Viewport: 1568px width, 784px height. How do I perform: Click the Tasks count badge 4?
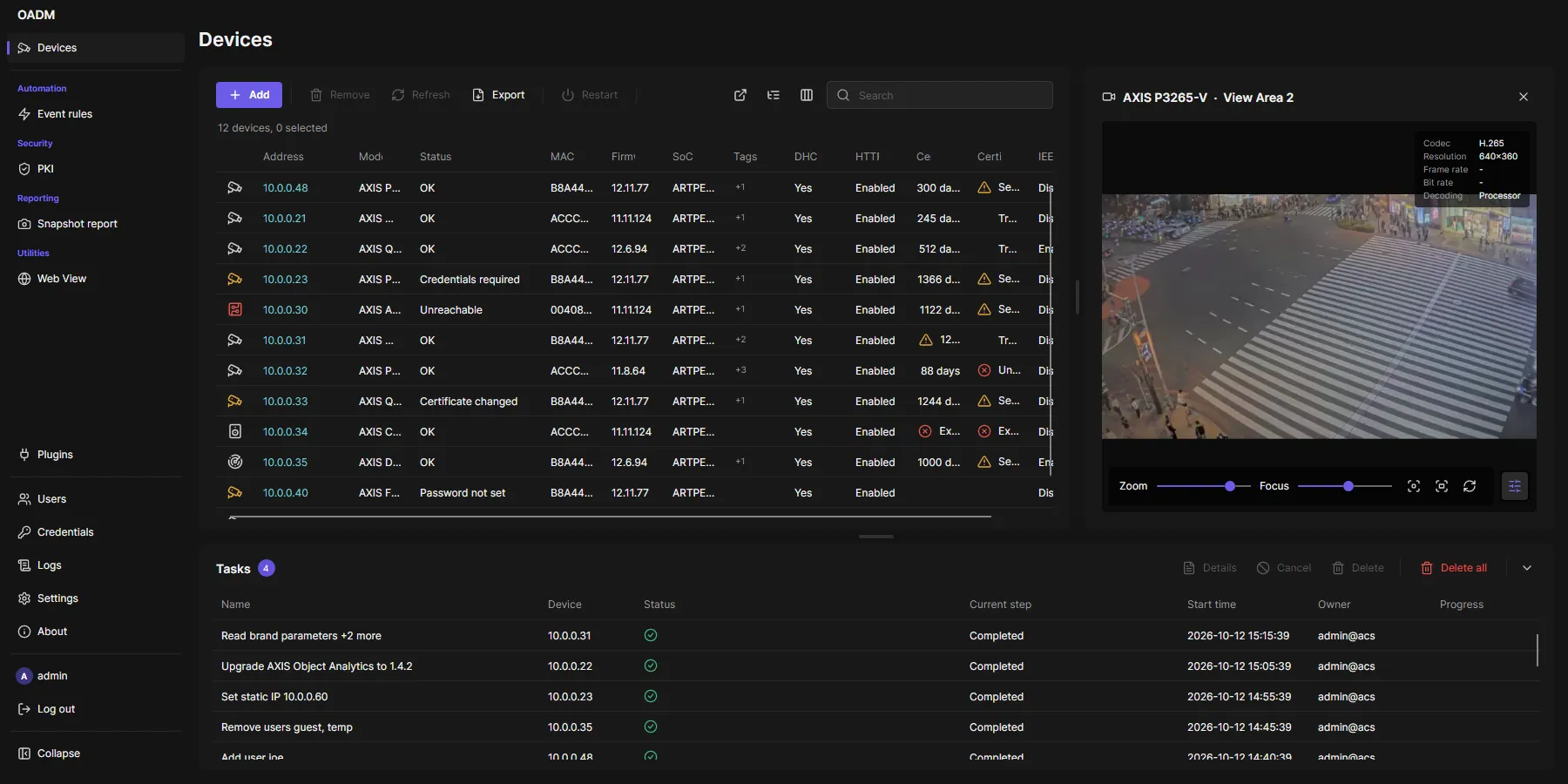tap(267, 568)
